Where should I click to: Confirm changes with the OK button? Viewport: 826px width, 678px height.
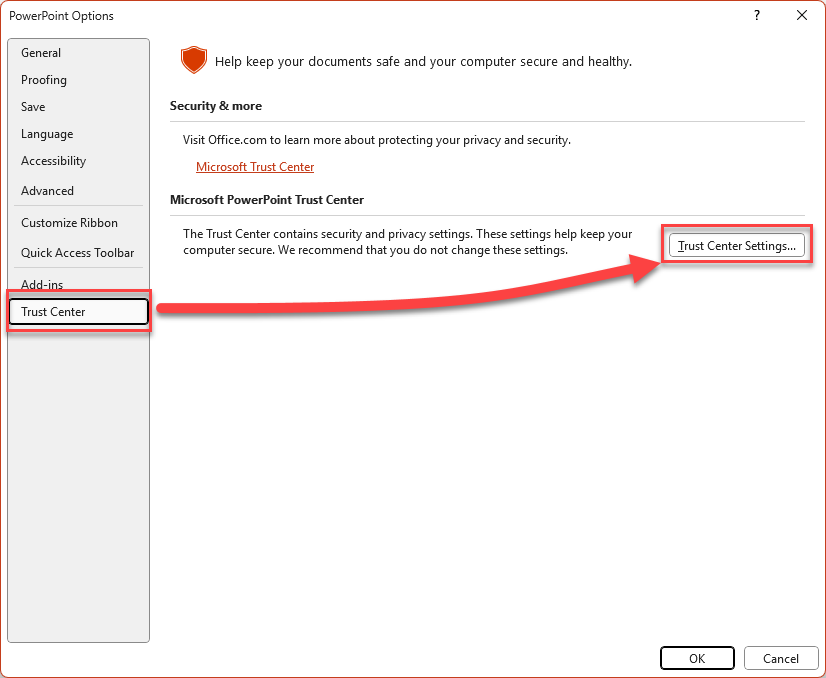[x=697, y=658]
